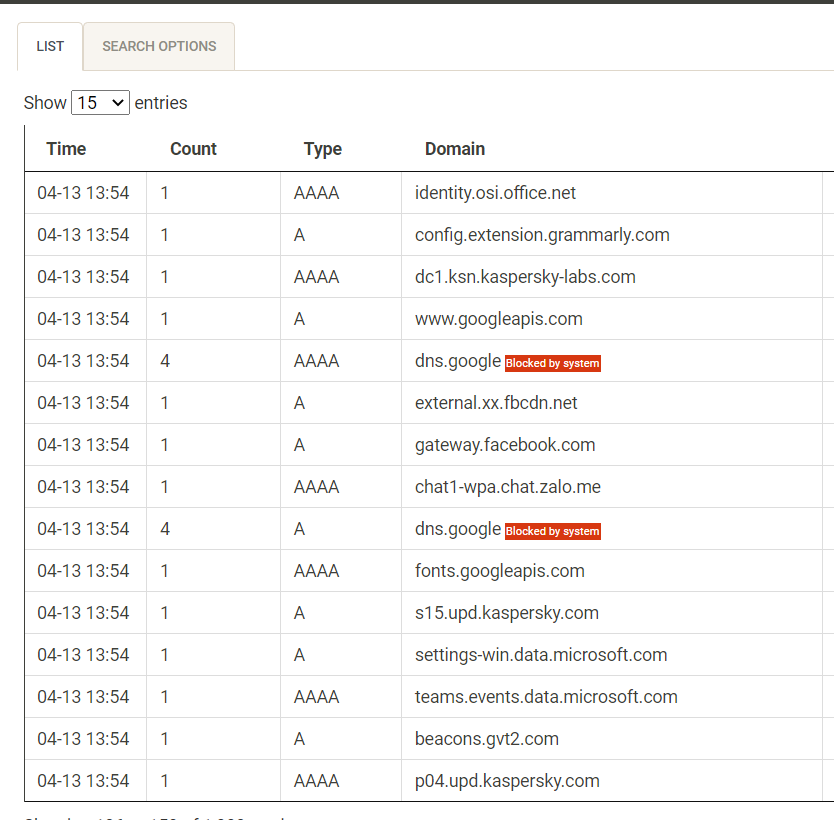Sort table by Type column header
The height and width of the screenshot is (820, 834).
(322, 149)
